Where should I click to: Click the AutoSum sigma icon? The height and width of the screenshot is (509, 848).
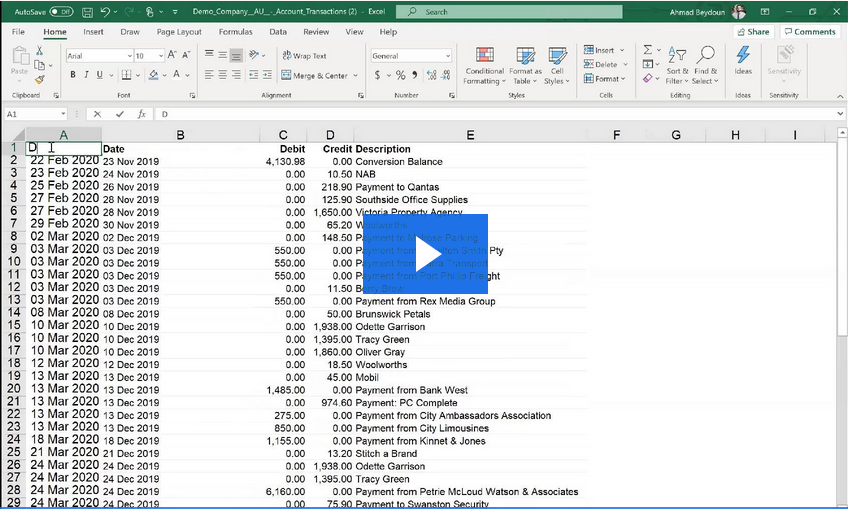(647, 50)
